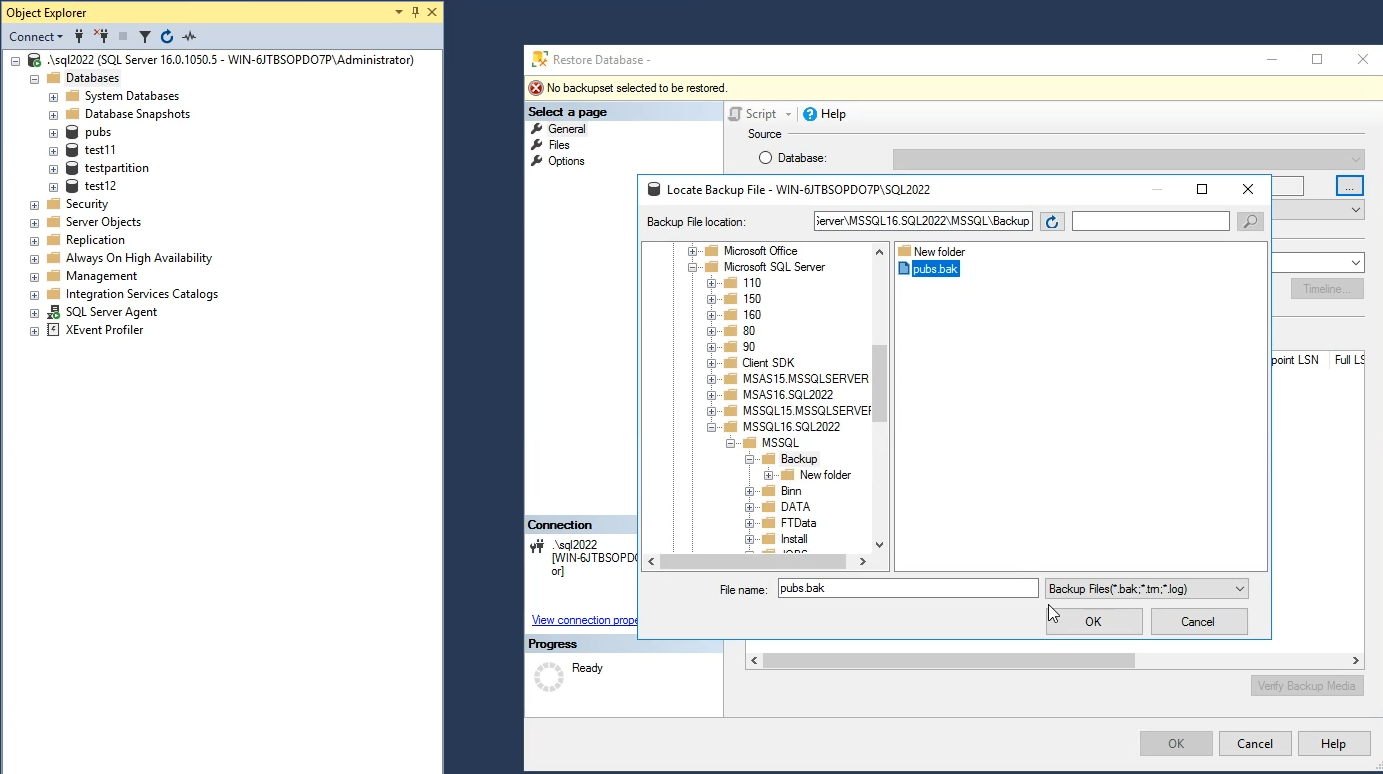Click the XEvent Profiler icon
Image resolution: width=1383 pixels, height=774 pixels.
click(x=53, y=330)
